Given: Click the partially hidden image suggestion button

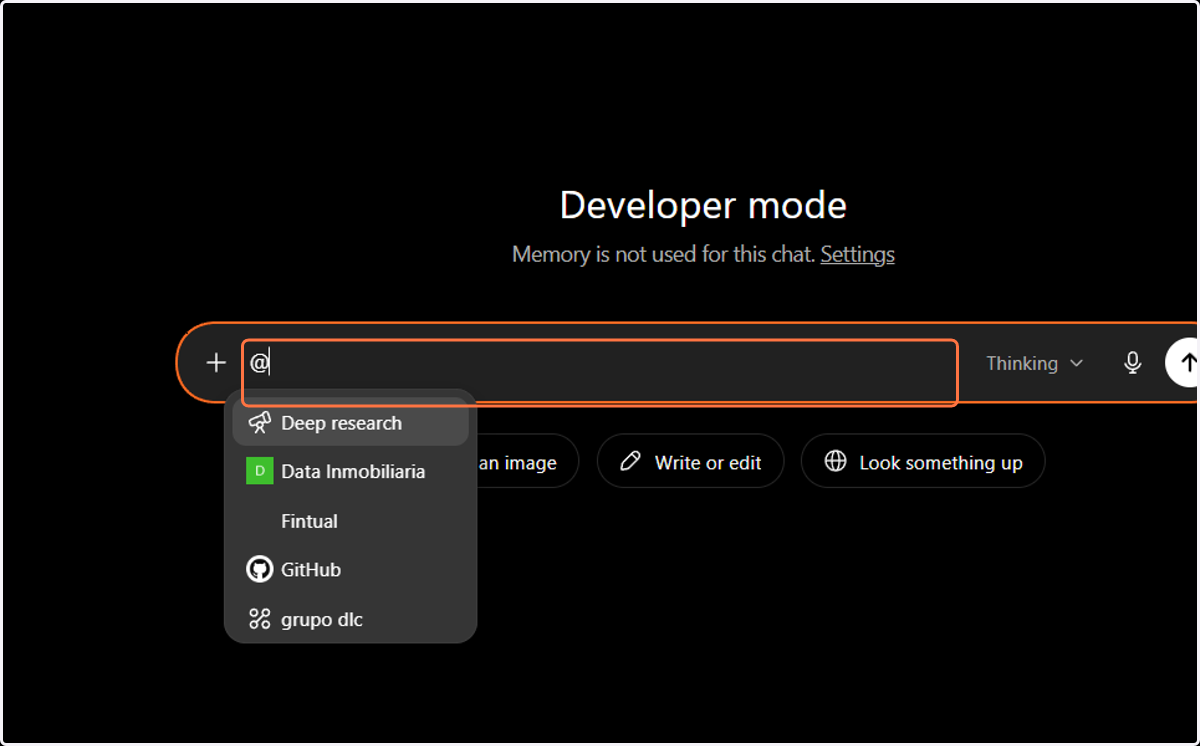Looking at the screenshot, I should 527,461.
